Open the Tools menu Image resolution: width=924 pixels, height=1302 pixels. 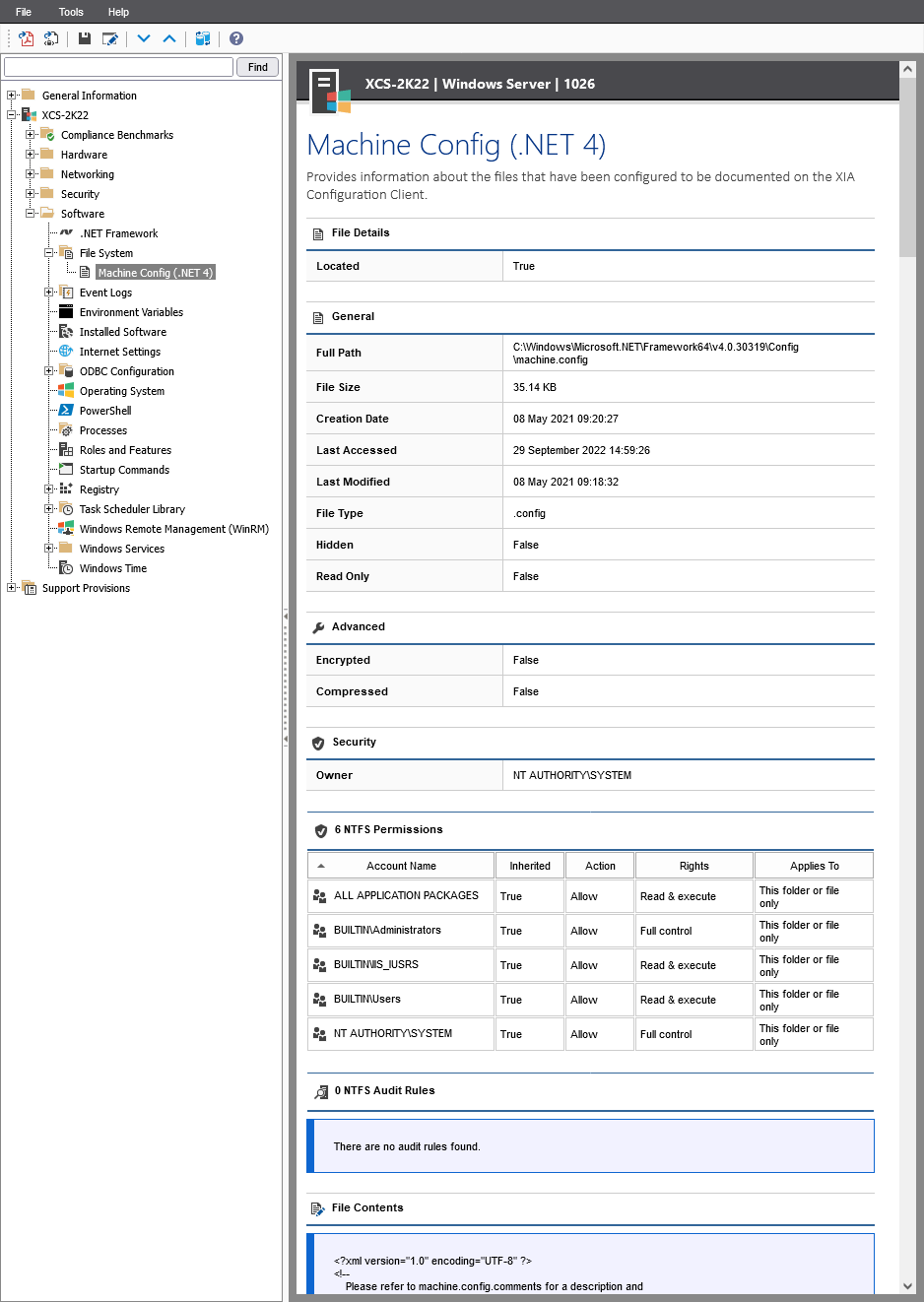coord(71,12)
